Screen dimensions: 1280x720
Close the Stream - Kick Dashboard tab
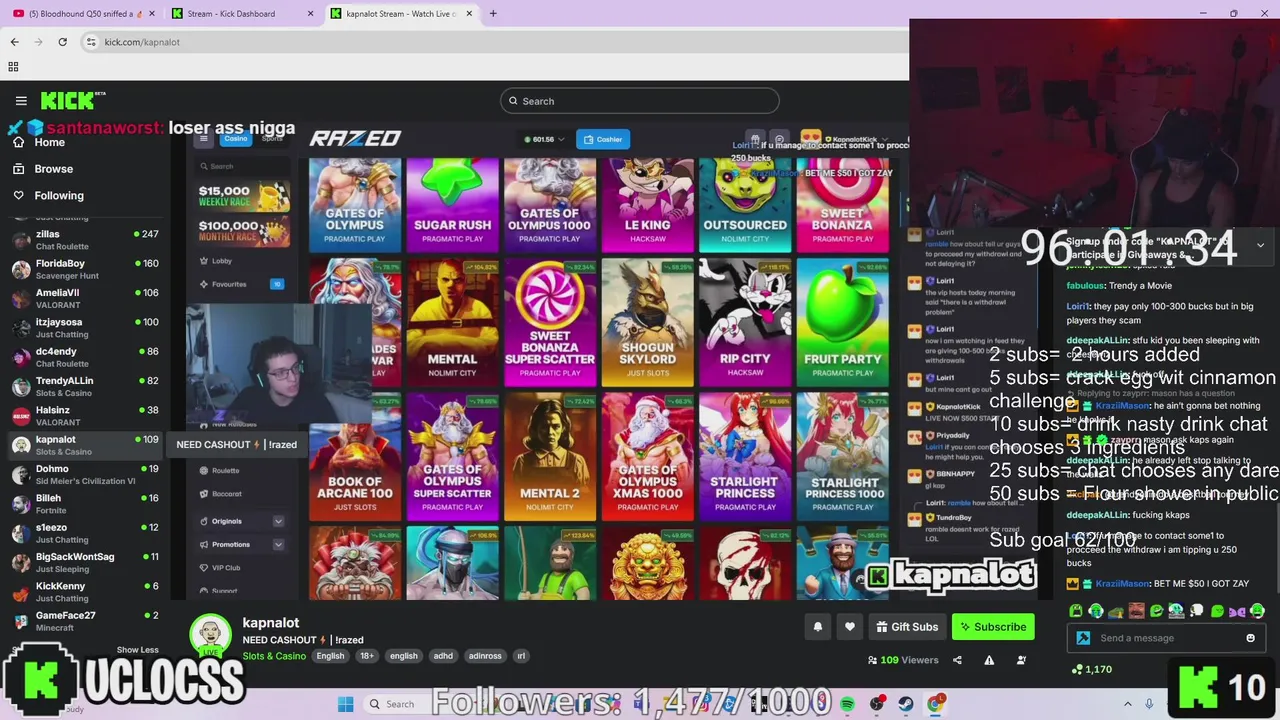click(310, 14)
